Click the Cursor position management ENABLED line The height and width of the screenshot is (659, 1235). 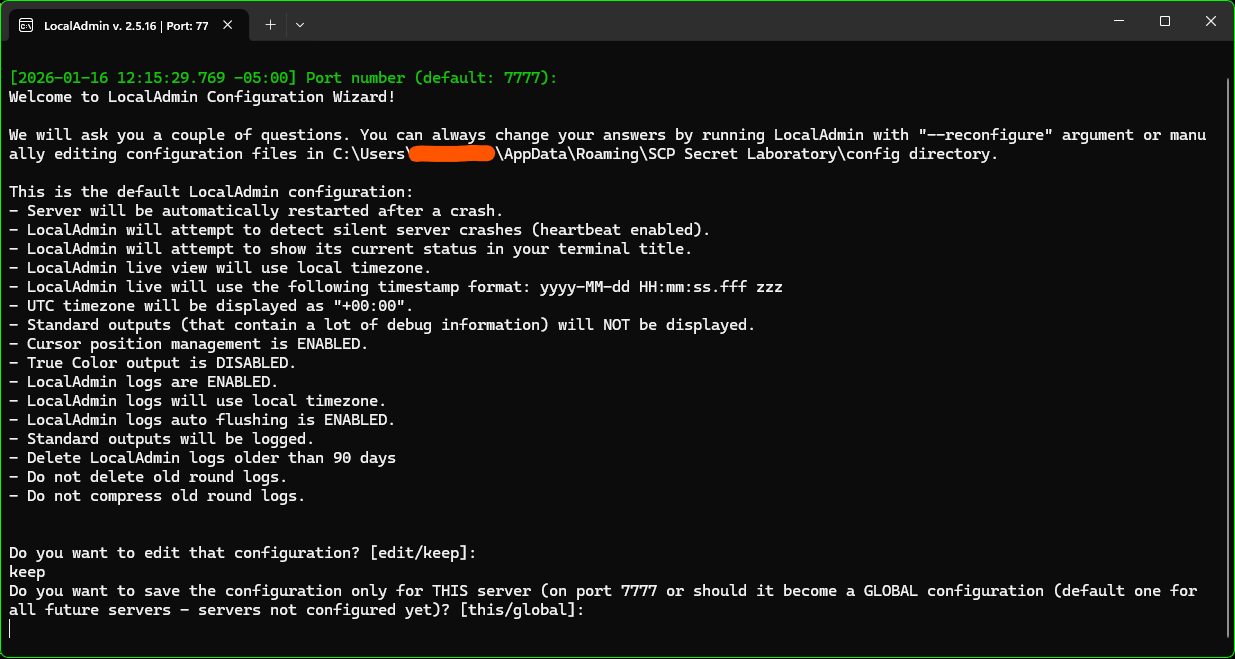190,343
